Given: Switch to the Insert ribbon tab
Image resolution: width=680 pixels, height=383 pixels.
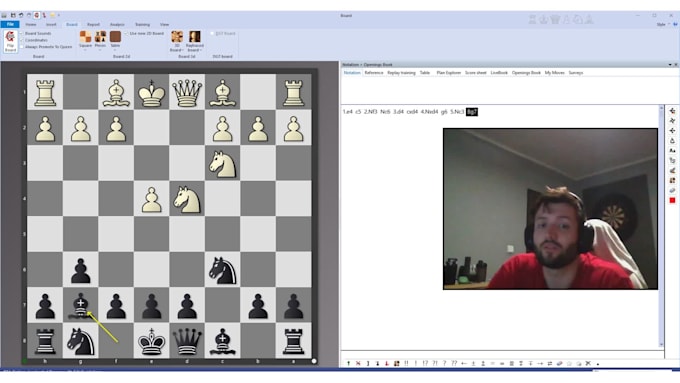Looking at the screenshot, I should (51, 25).
